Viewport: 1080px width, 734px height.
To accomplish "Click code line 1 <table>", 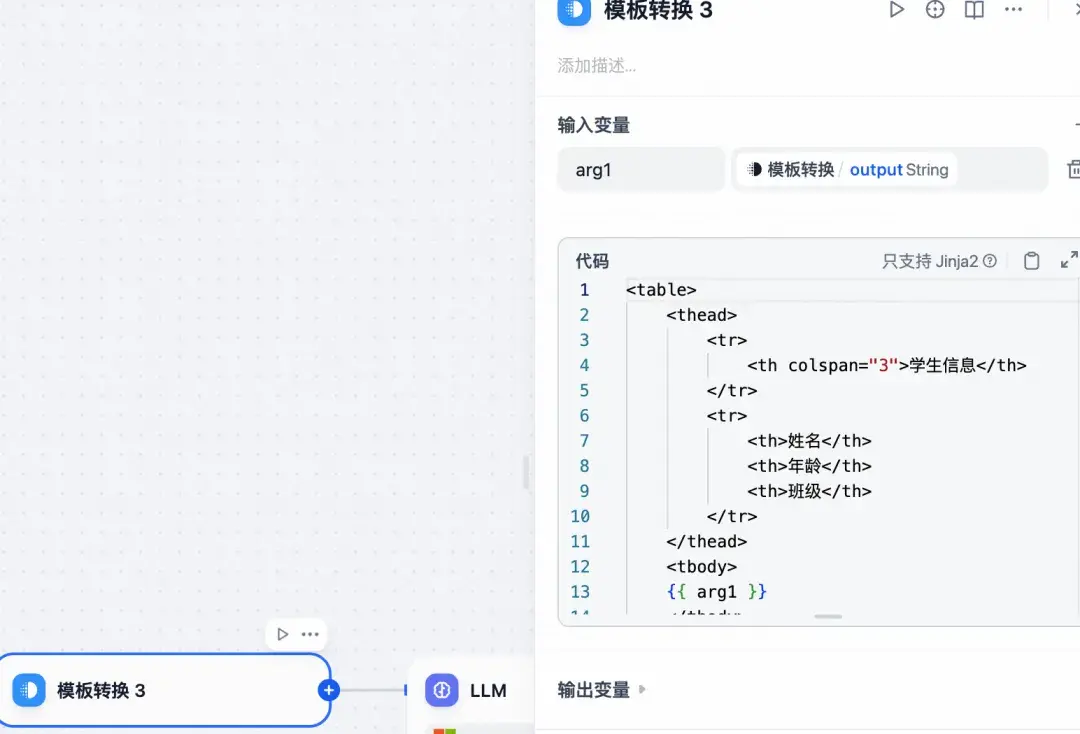I will 661,290.
